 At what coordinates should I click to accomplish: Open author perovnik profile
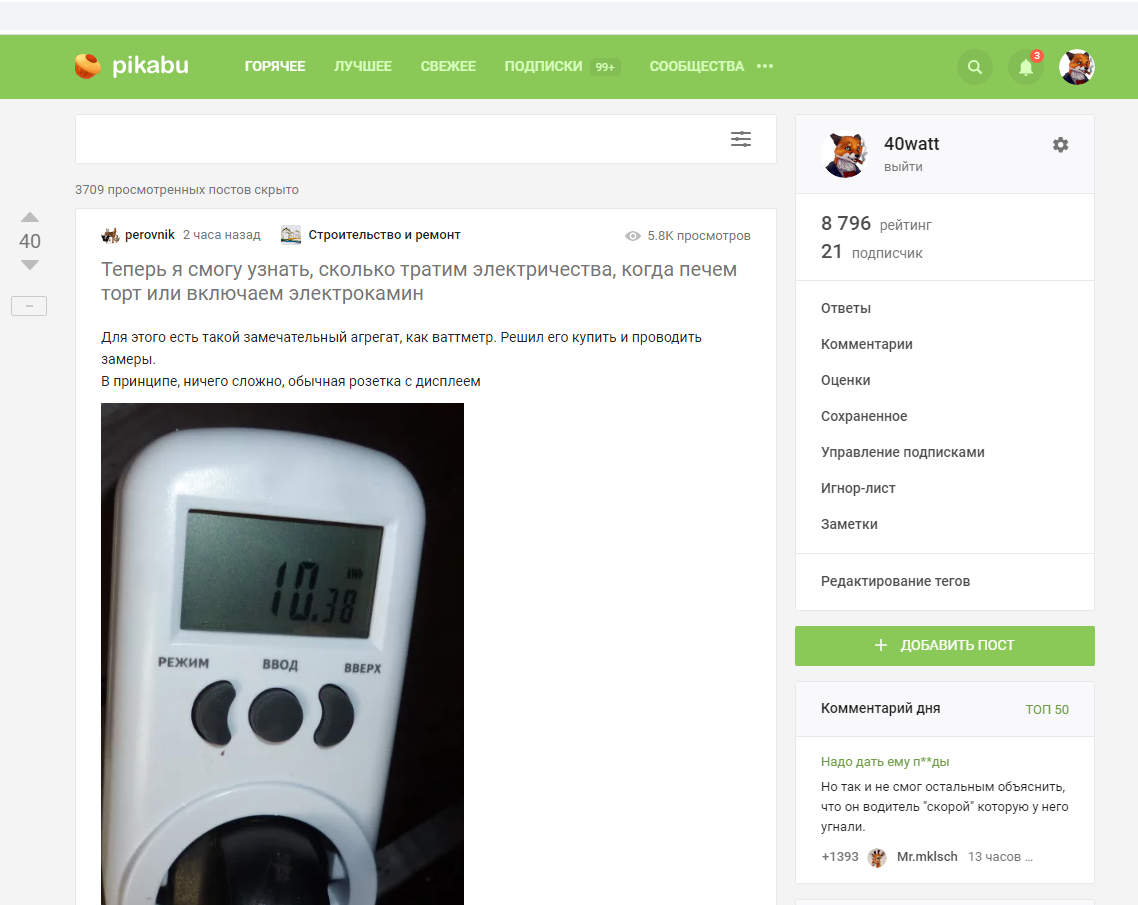tap(150, 234)
